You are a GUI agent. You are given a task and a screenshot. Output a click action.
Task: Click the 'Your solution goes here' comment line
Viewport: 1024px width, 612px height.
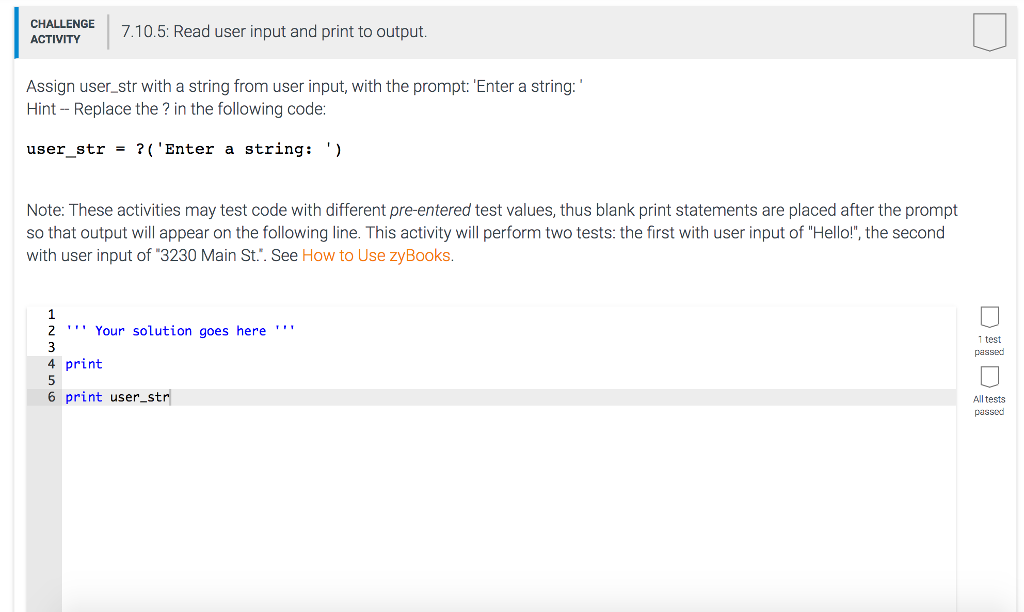(x=180, y=330)
